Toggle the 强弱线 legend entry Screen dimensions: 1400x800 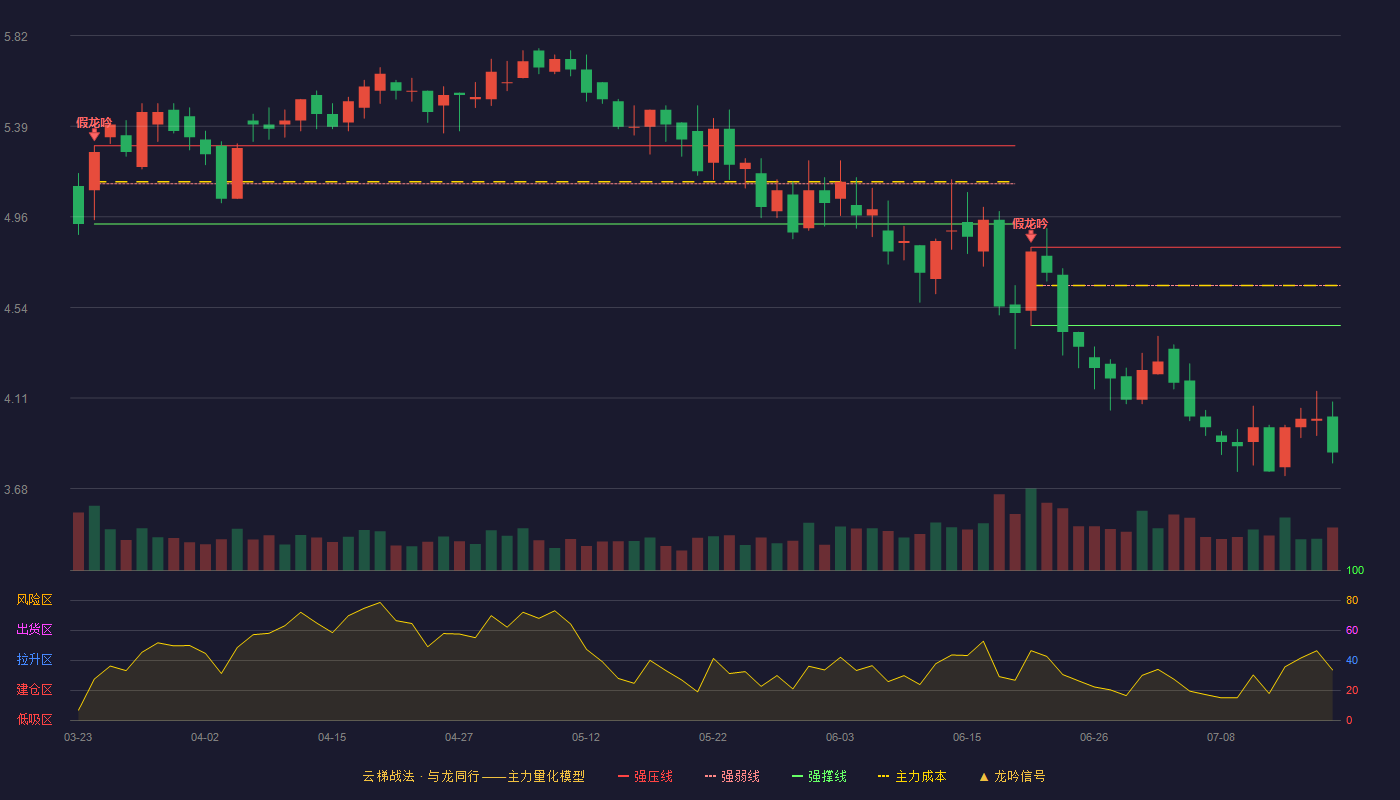tap(732, 776)
